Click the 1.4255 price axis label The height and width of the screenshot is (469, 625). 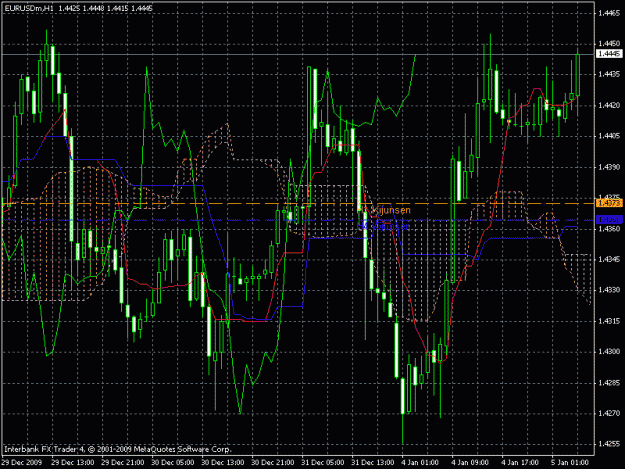click(x=609, y=444)
